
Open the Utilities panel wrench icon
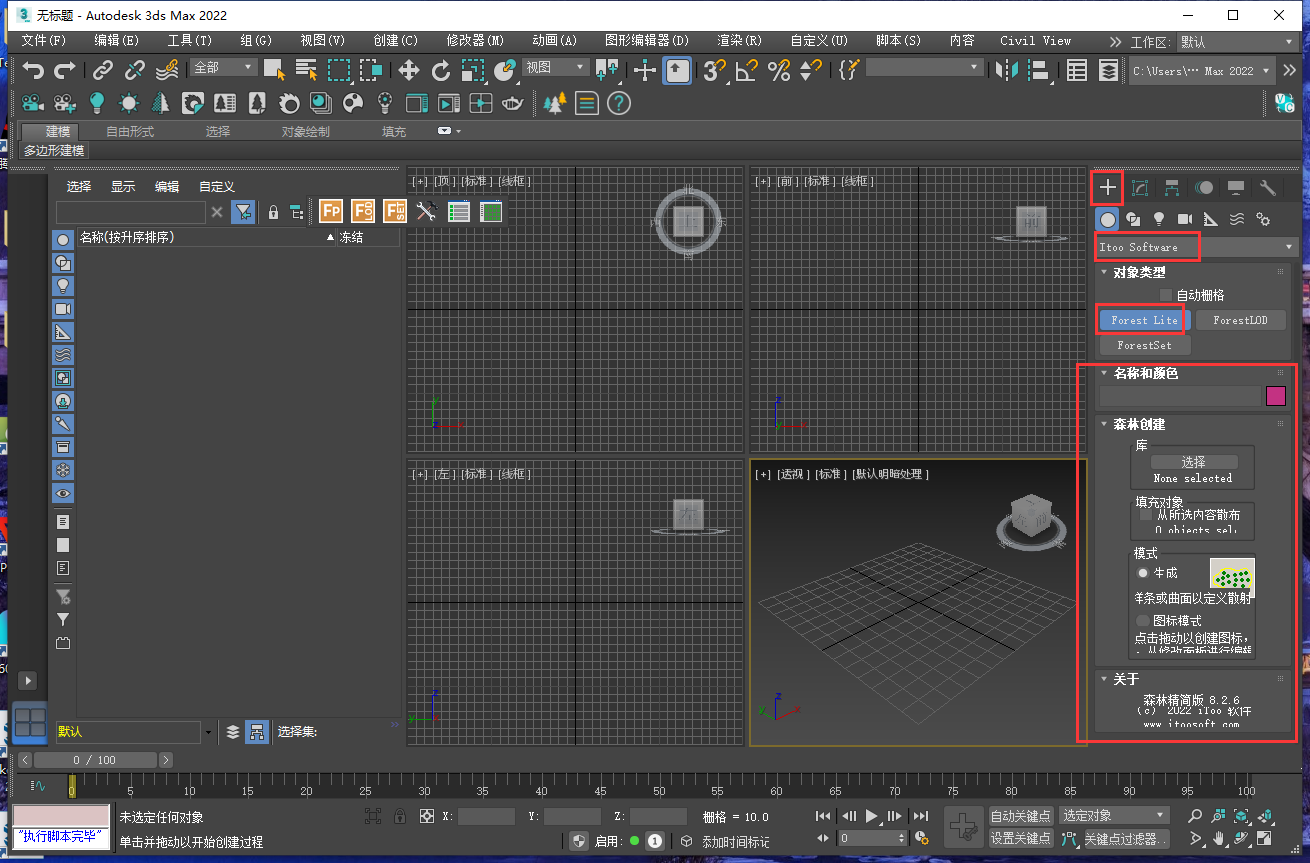[1266, 187]
